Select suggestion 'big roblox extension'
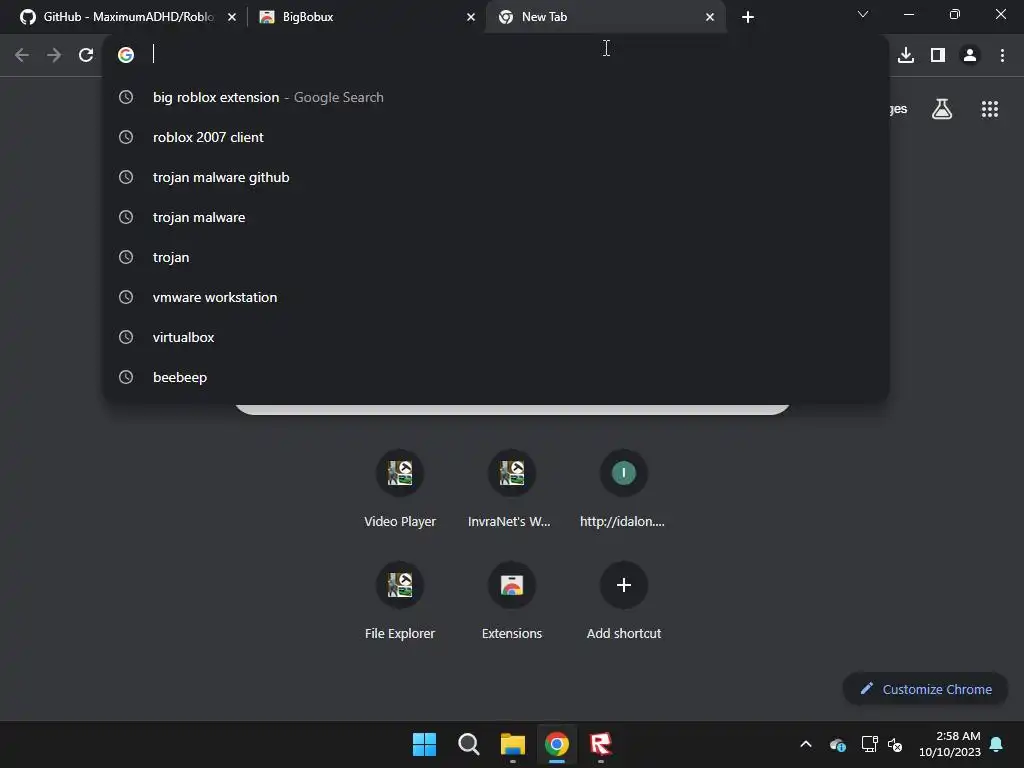 click(496, 97)
